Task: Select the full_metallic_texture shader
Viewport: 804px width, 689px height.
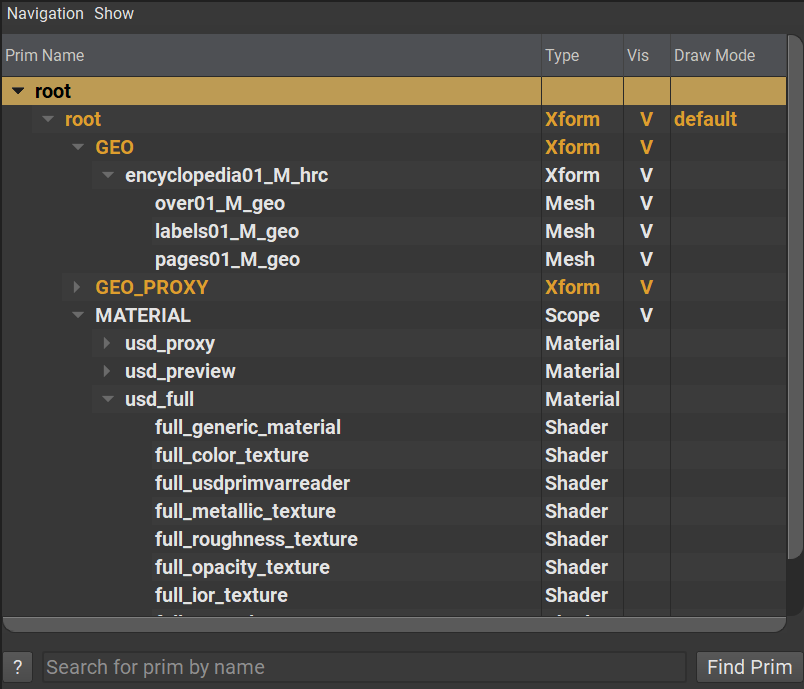Action: tap(245, 511)
